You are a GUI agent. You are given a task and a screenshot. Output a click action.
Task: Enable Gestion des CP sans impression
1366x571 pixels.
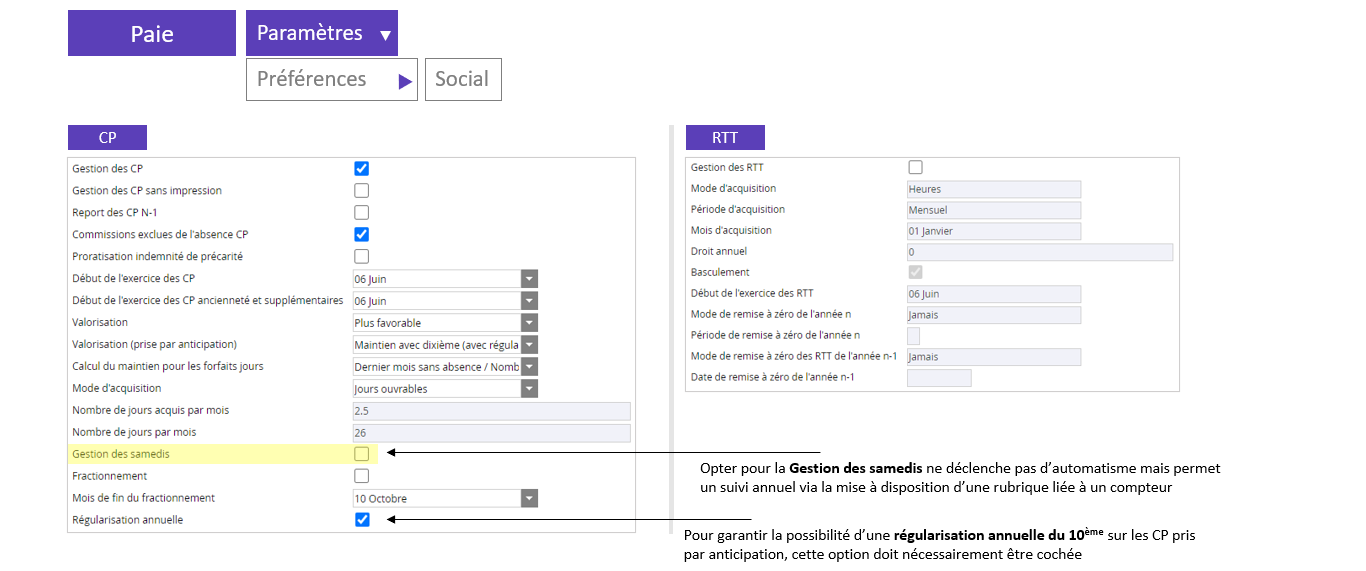click(362, 191)
